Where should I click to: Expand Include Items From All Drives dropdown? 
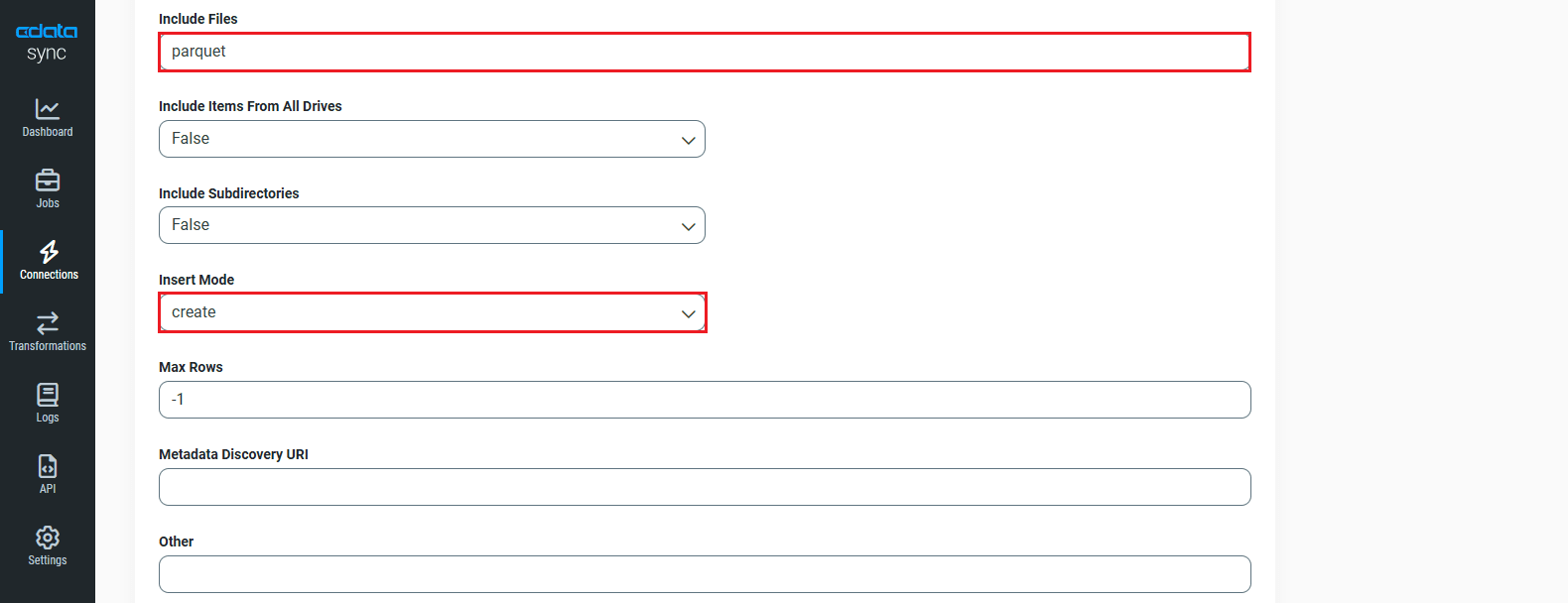[432, 139]
